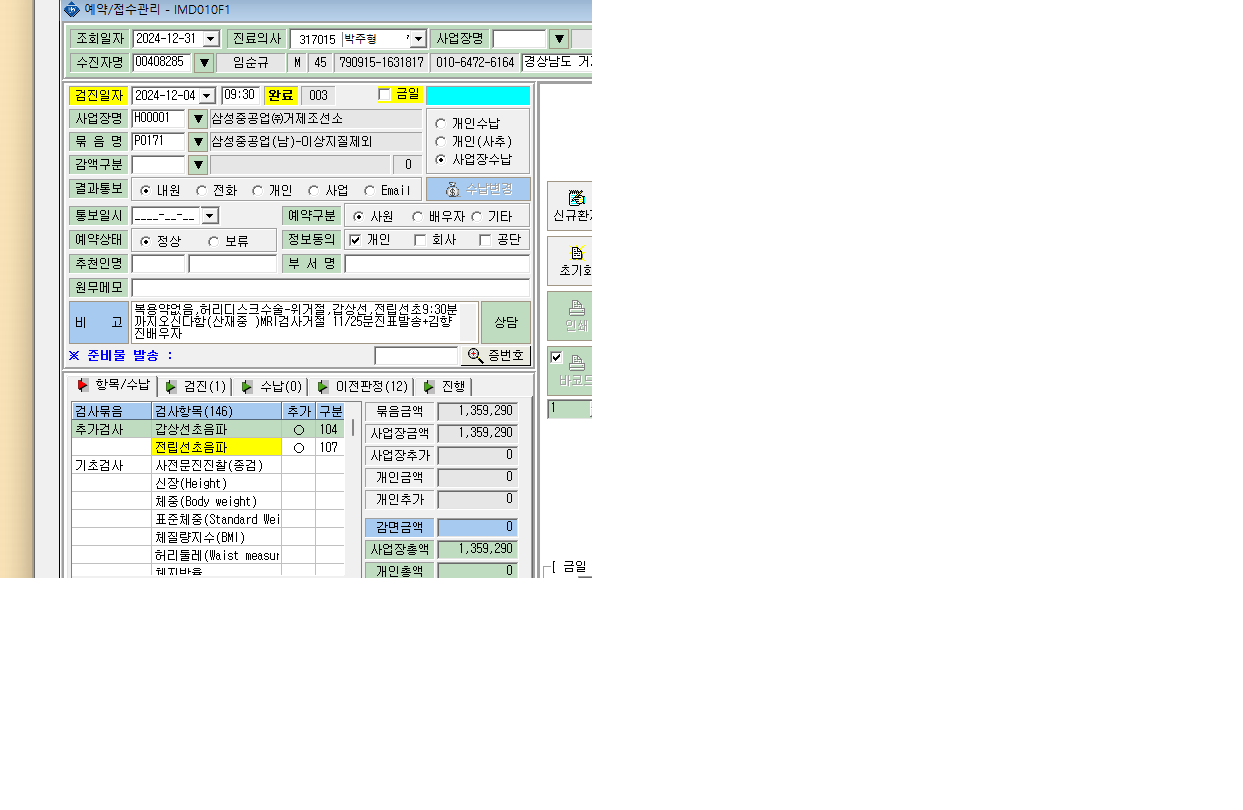Image resolution: width=1243 pixels, height=810 pixels.
Task: Select the Email result notification option
Action: pos(370,190)
